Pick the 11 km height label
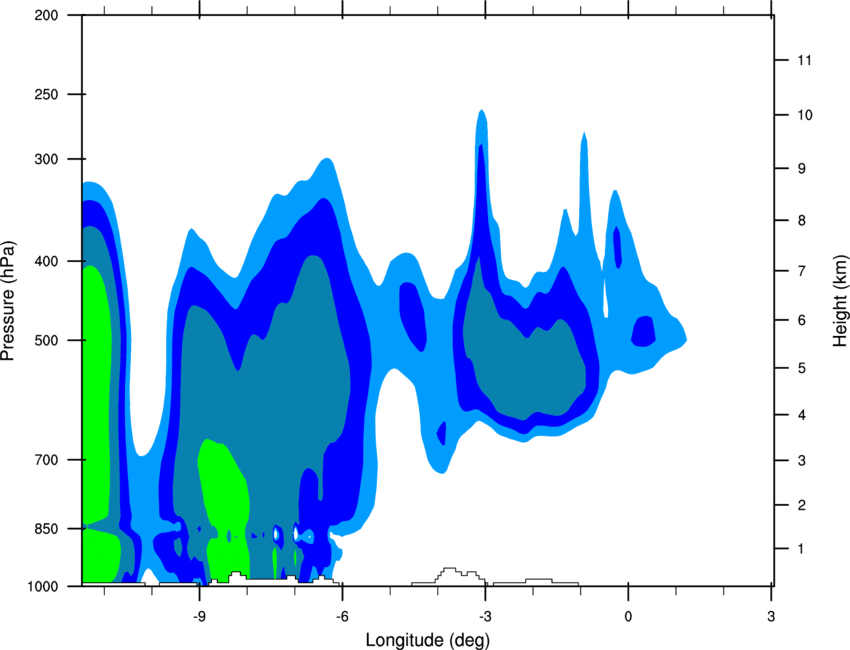Screen dimensions: 850x650 (x=805, y=60)
